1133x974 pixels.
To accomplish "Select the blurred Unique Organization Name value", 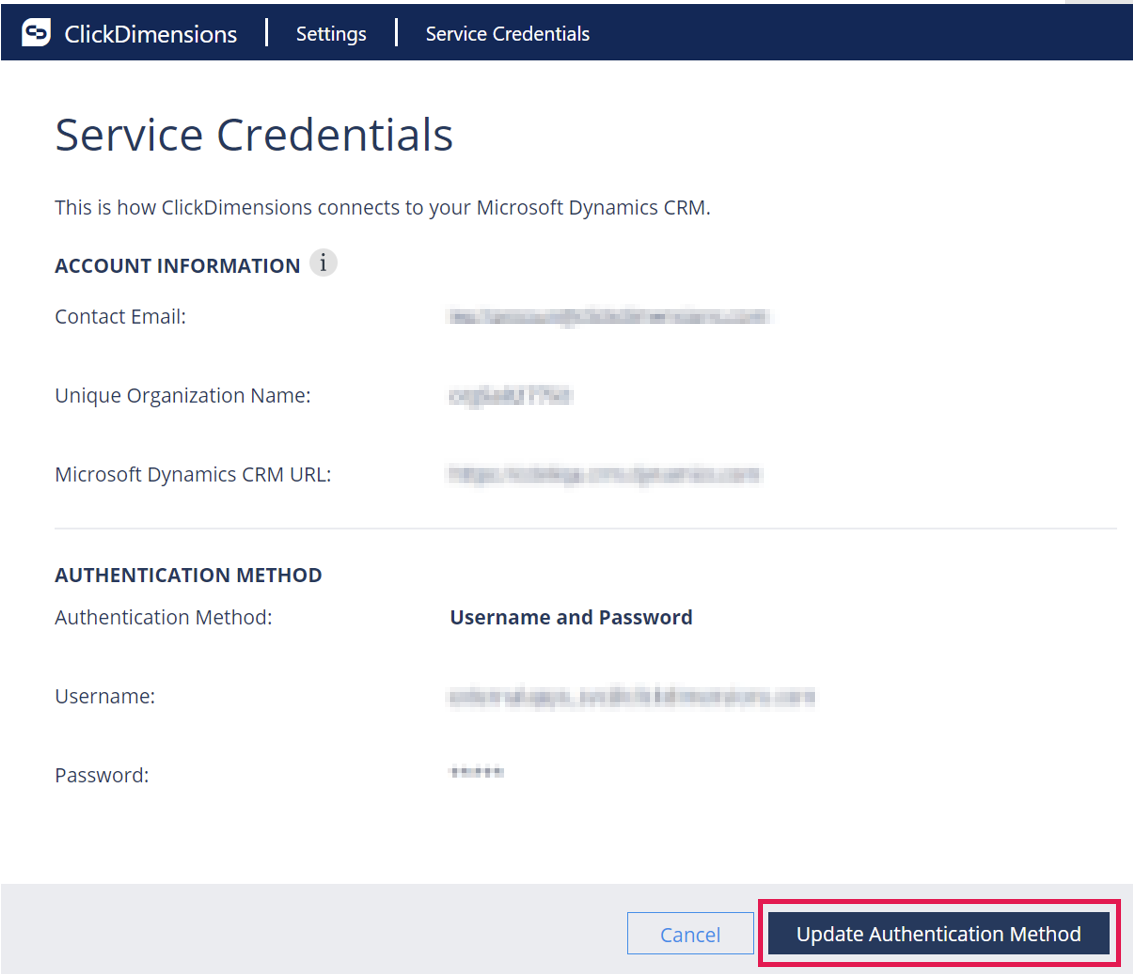I will coord(511,395).
